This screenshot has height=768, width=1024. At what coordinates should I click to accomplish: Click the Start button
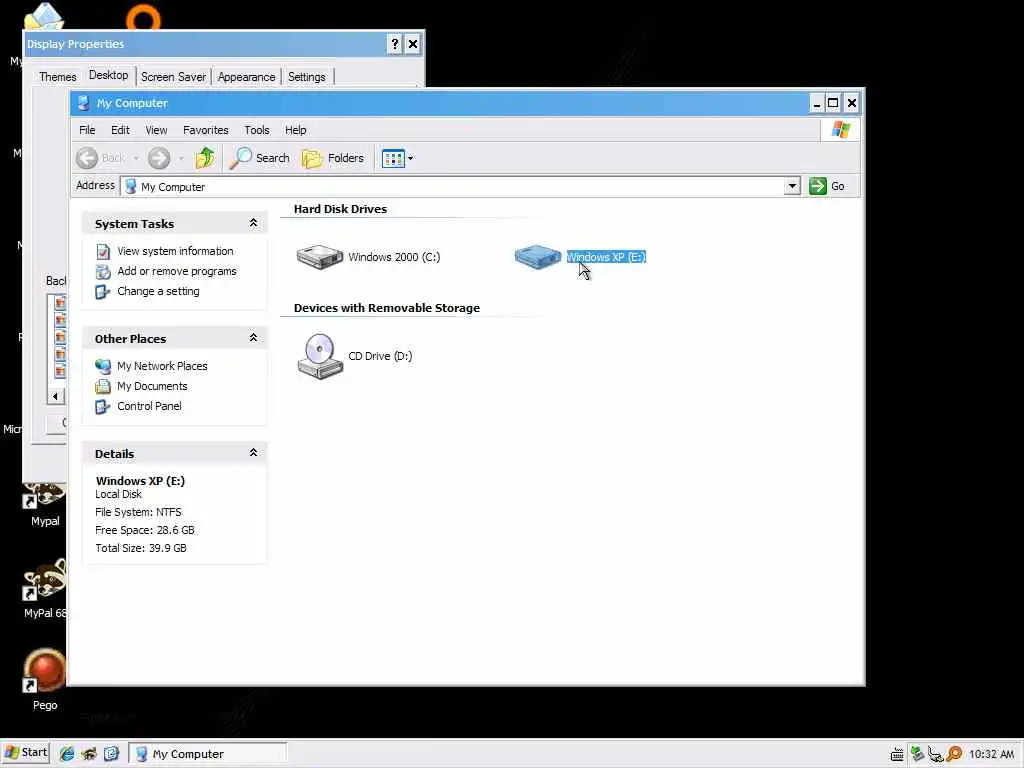pyautogui.click(x=26, y=752)
